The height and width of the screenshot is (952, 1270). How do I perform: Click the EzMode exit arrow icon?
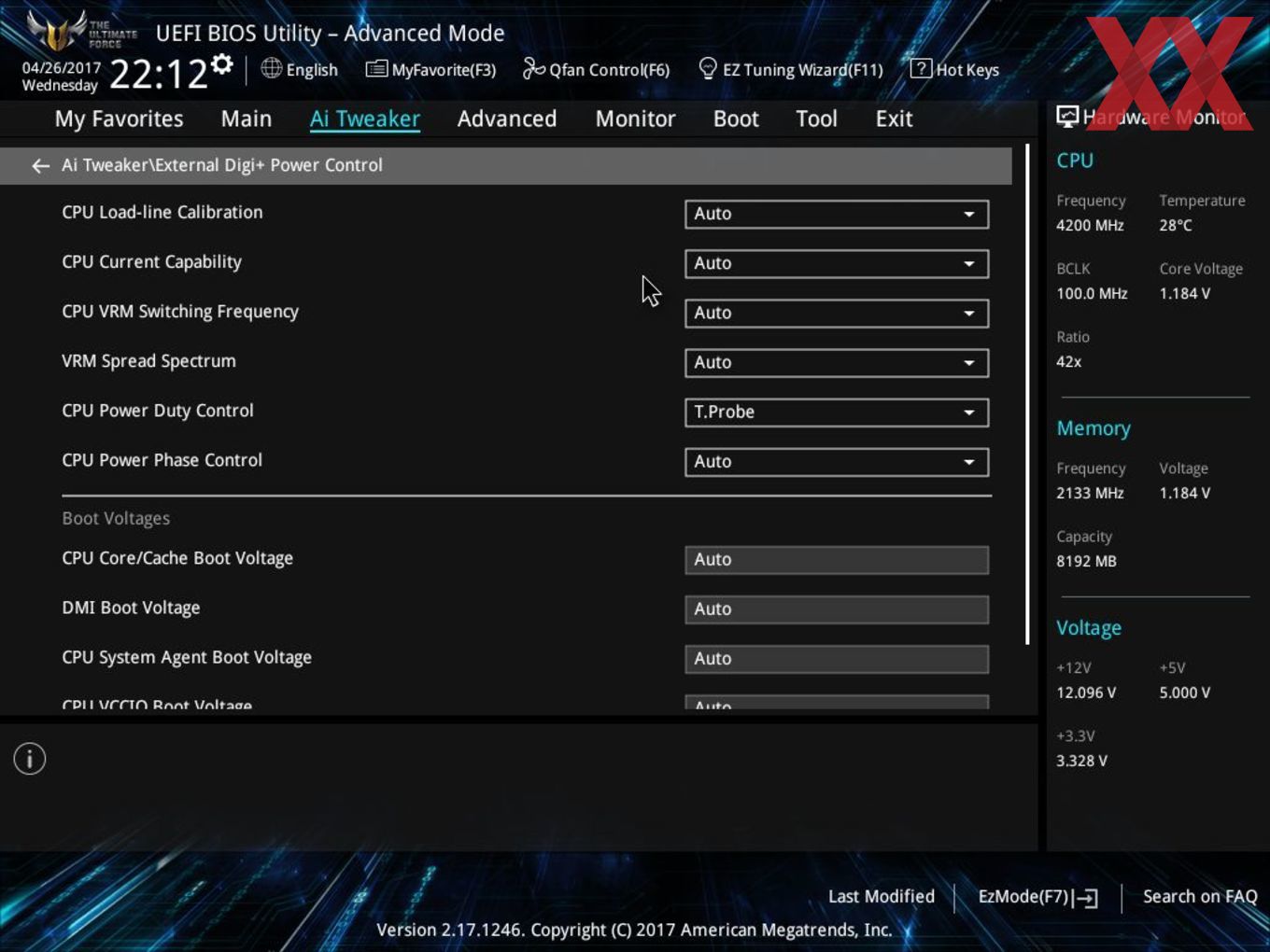1085,898
